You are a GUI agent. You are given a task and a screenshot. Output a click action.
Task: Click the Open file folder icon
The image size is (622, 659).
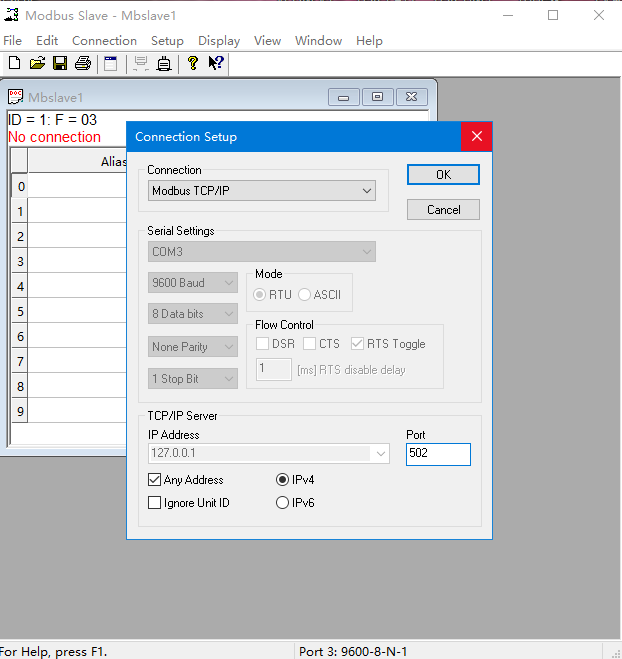(37, 63)
